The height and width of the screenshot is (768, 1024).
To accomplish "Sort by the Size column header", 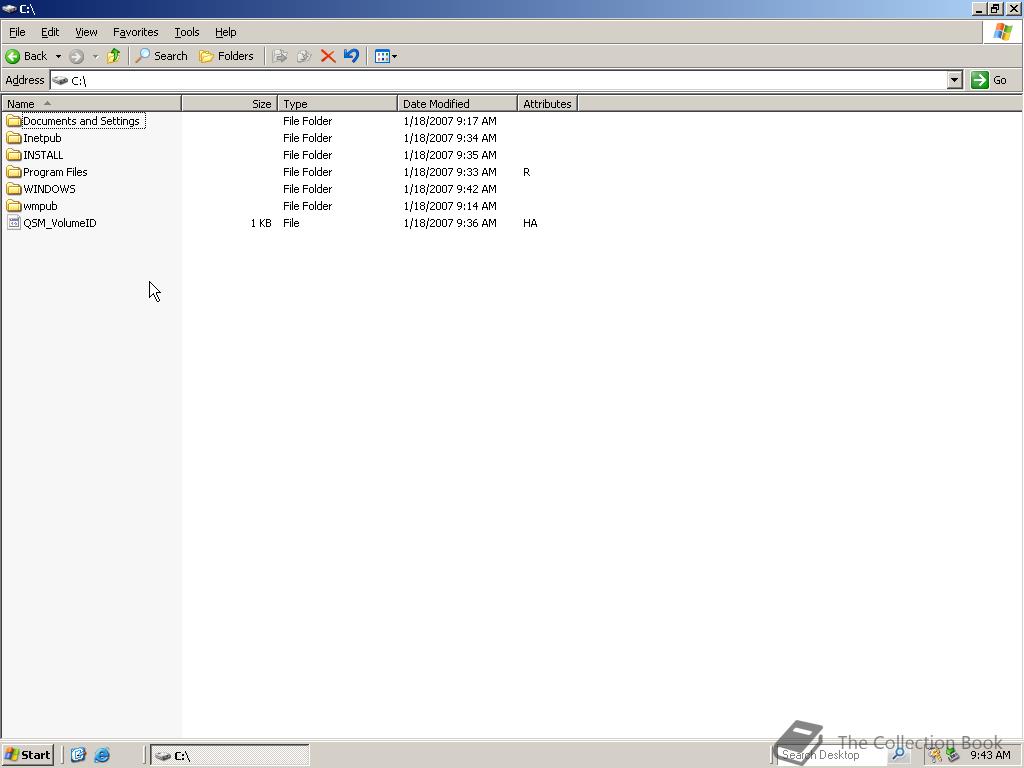I will (230, 104).
